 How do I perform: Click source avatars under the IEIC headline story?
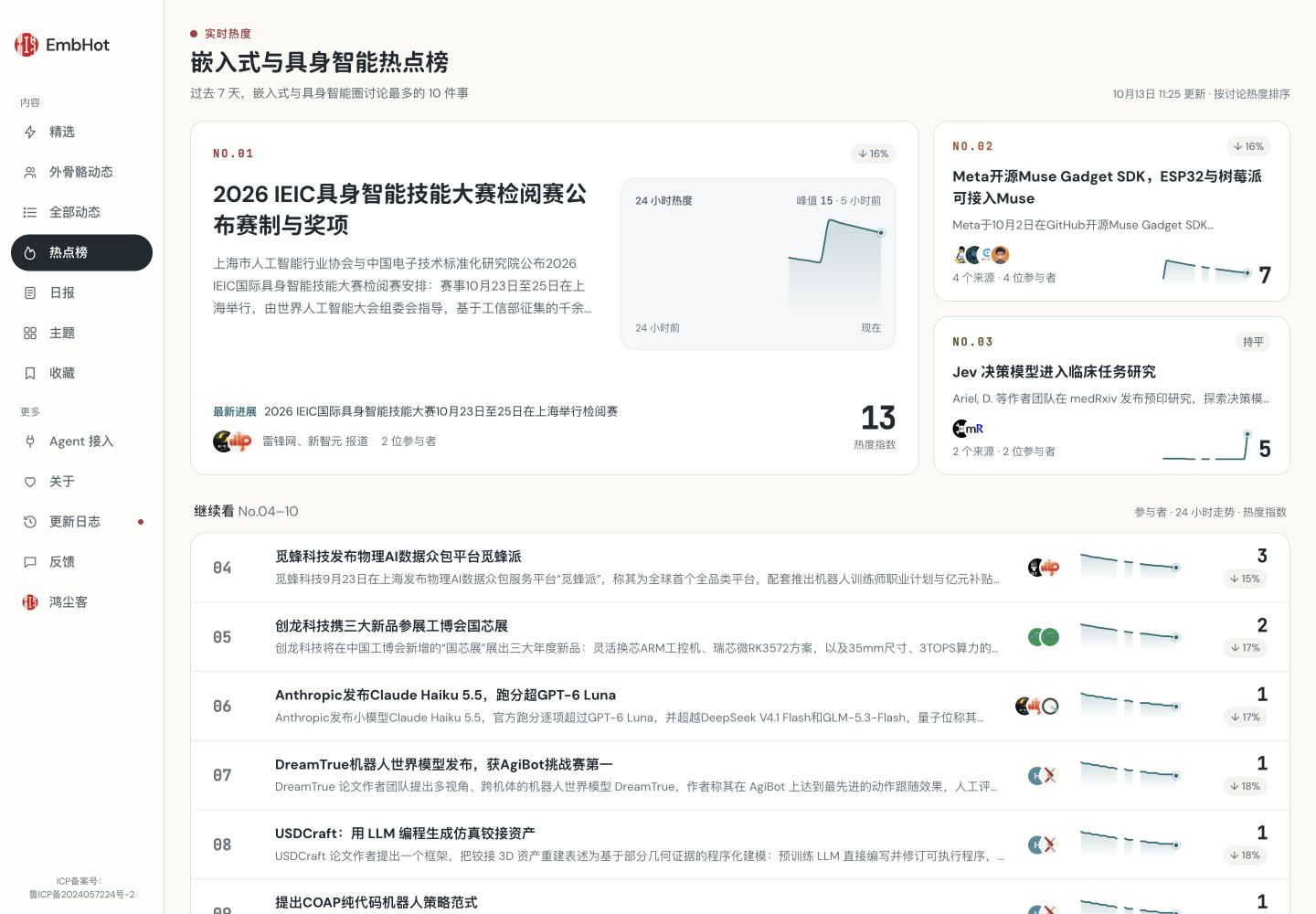[x=232, y=441]
